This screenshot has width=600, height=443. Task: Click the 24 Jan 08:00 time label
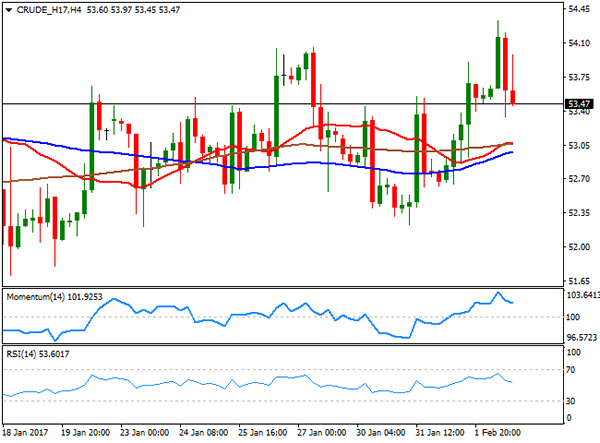[204, 433]
